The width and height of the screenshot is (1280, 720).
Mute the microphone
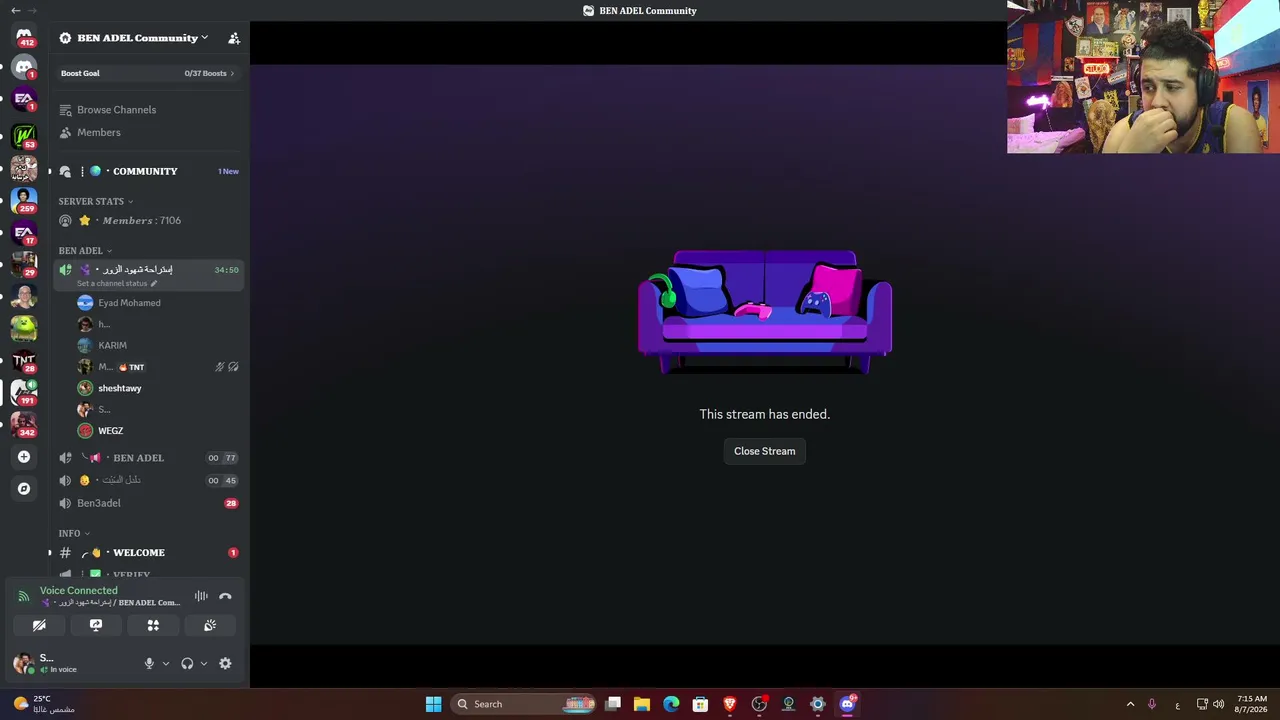pyautogui.click(x=149, y=663)
